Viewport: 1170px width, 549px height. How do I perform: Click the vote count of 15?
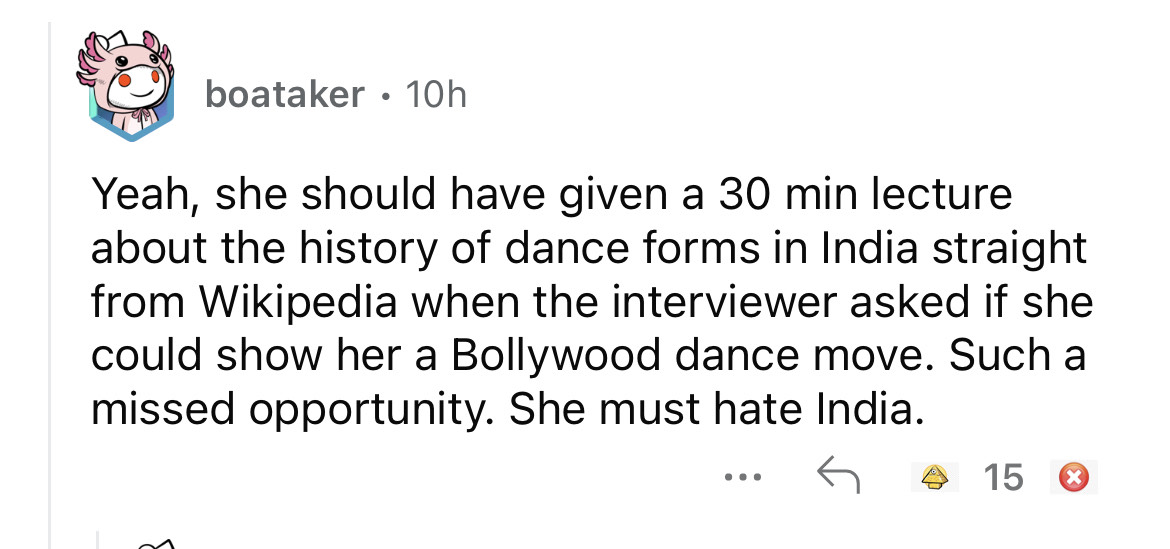(x=1003, y=477)
